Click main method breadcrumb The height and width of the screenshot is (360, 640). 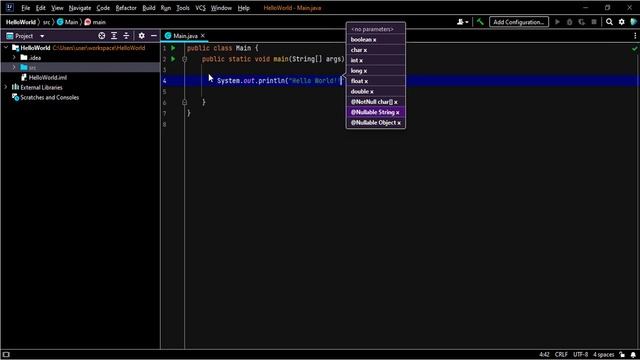pyautogui.click(x=95, y=22)
